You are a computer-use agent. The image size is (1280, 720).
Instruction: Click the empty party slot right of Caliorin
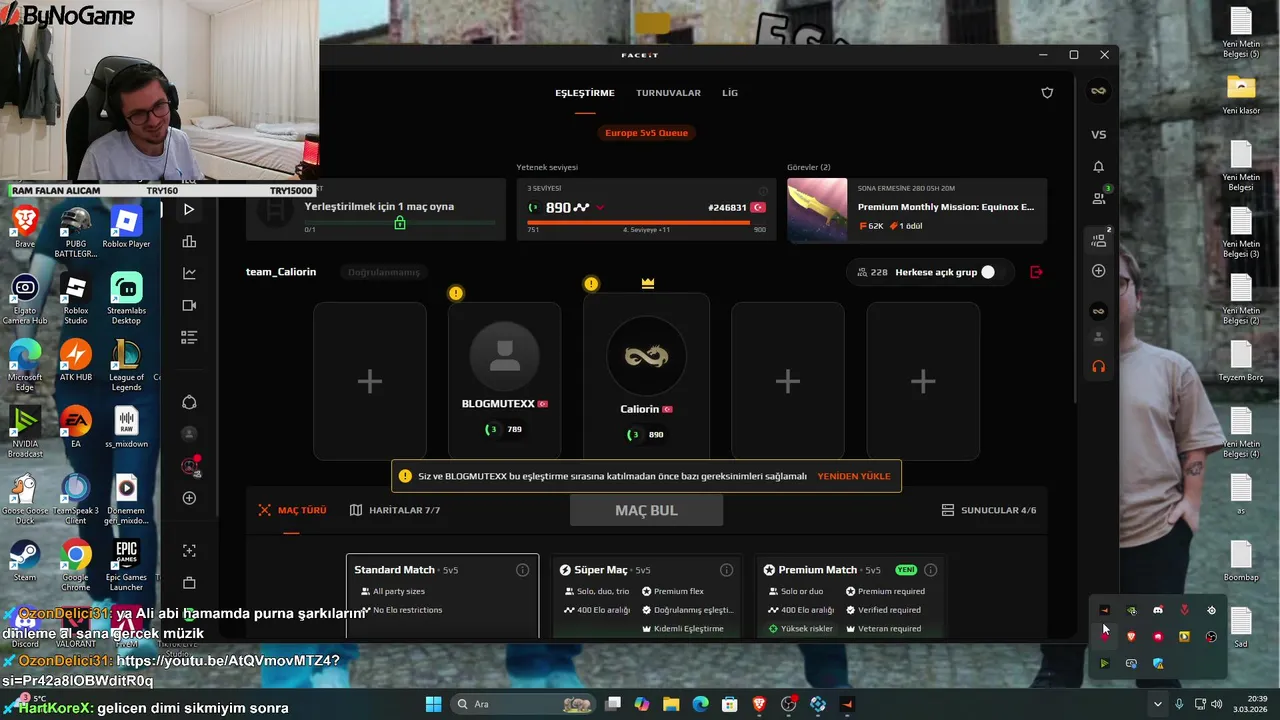(x=788, y=381)
